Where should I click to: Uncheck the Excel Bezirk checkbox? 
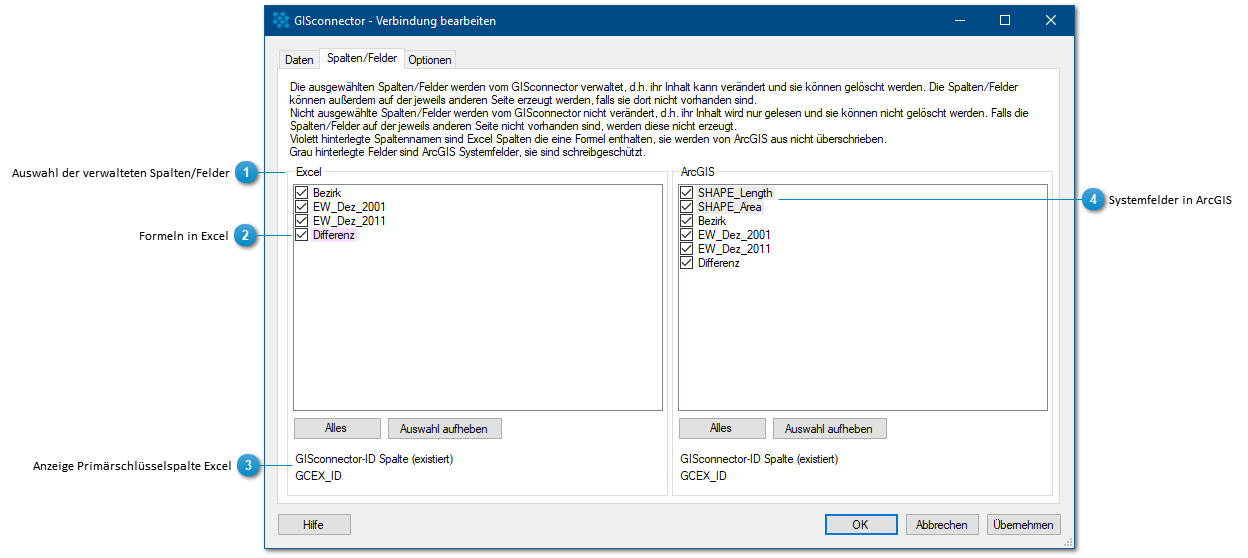coord(302,193)
